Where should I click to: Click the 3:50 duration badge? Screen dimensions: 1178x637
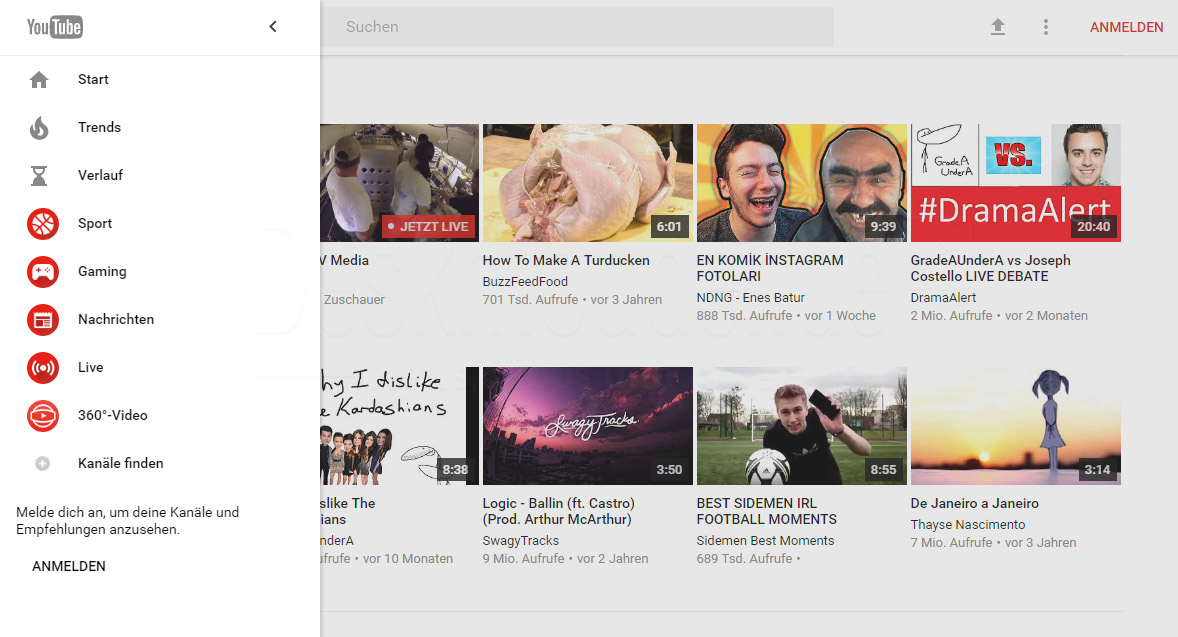(669, 469)
